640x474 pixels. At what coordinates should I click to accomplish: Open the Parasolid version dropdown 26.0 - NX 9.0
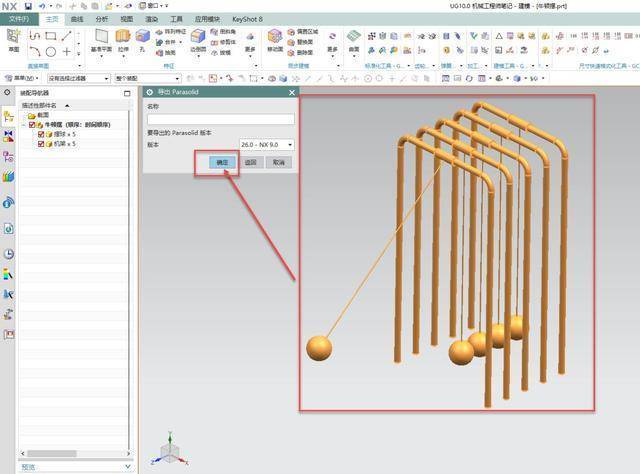coord(267,145)
